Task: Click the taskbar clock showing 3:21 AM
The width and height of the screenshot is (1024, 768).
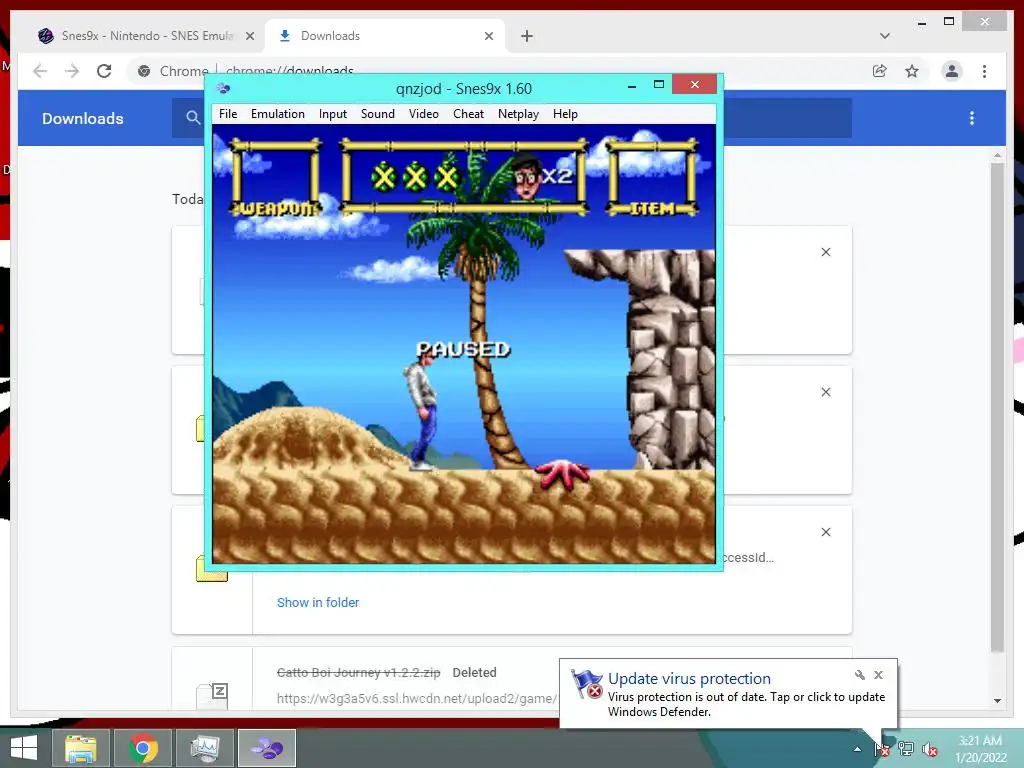Action: pyautogui.click(x=982, y=749)
